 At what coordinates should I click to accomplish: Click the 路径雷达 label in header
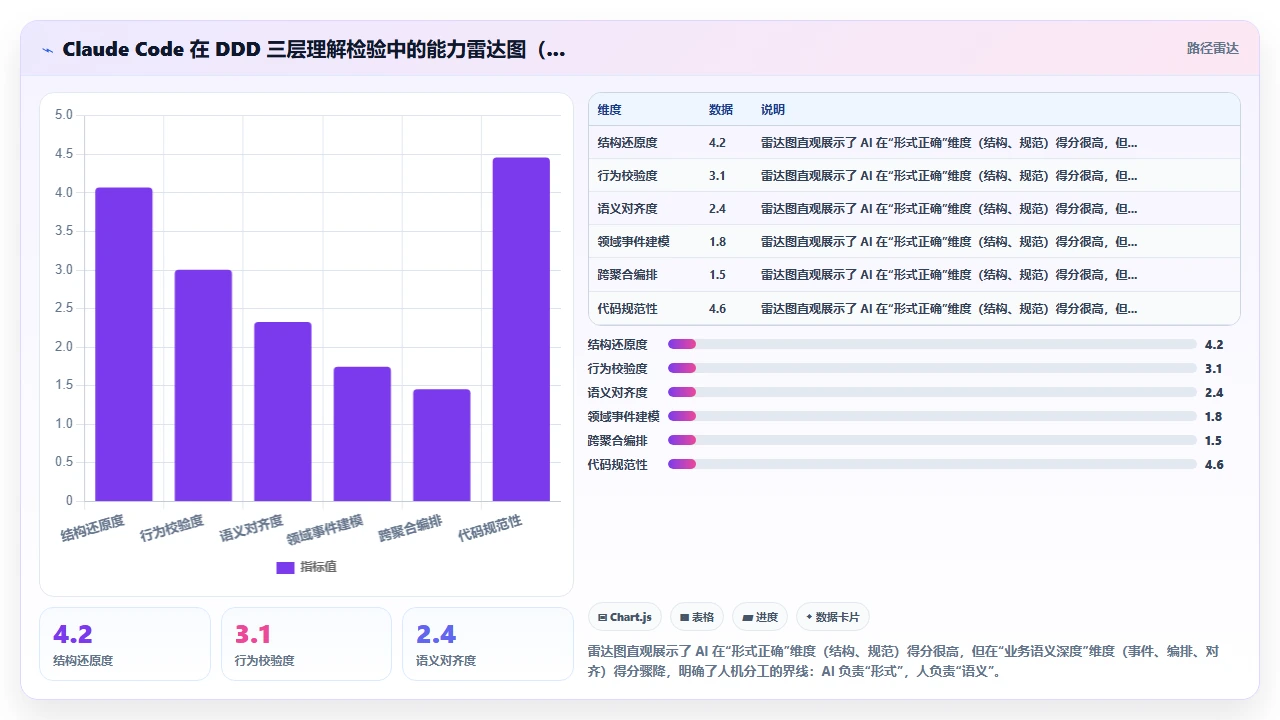(1212, 48)
